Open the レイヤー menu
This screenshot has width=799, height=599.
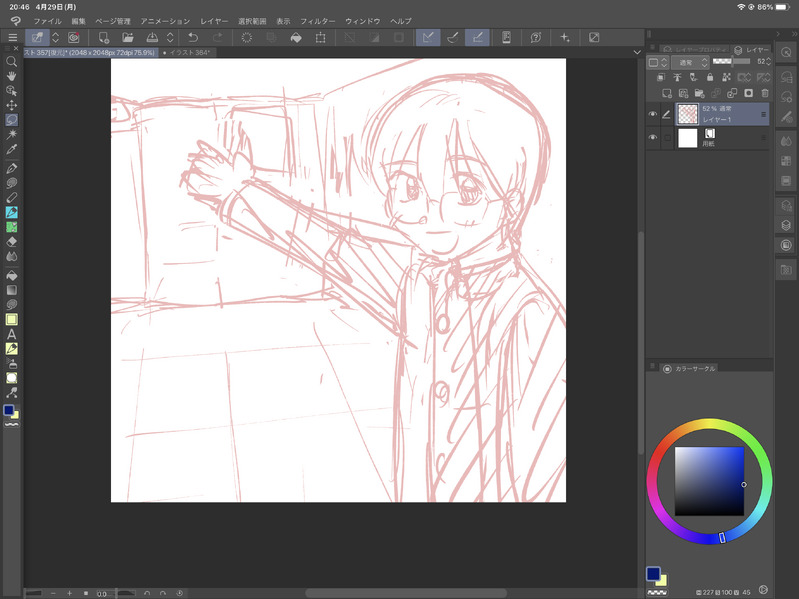[x=214, y=21]
